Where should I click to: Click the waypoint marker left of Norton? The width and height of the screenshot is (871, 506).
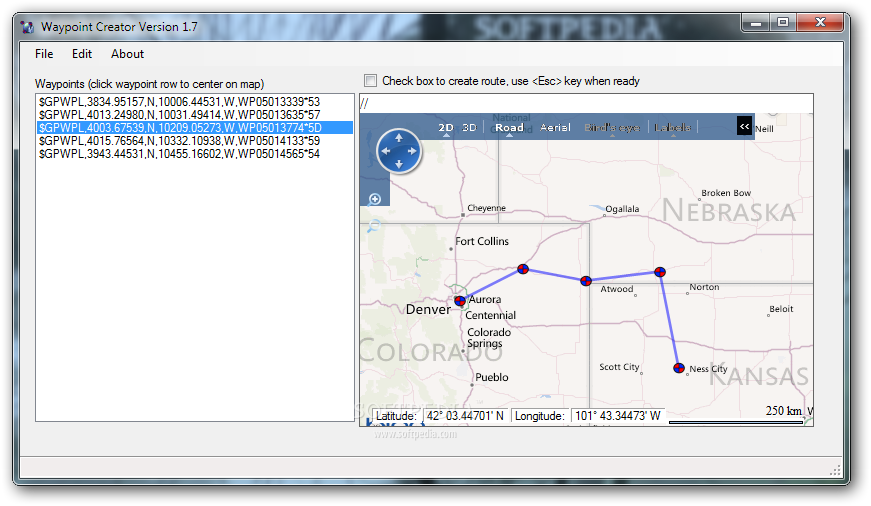click(660, 272)
